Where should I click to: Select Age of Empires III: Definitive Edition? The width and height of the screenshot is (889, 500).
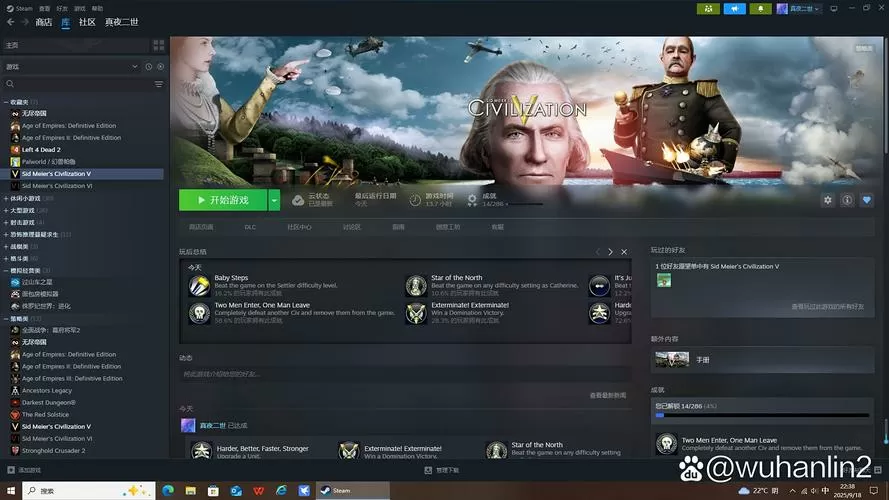(x=72, y=379)
